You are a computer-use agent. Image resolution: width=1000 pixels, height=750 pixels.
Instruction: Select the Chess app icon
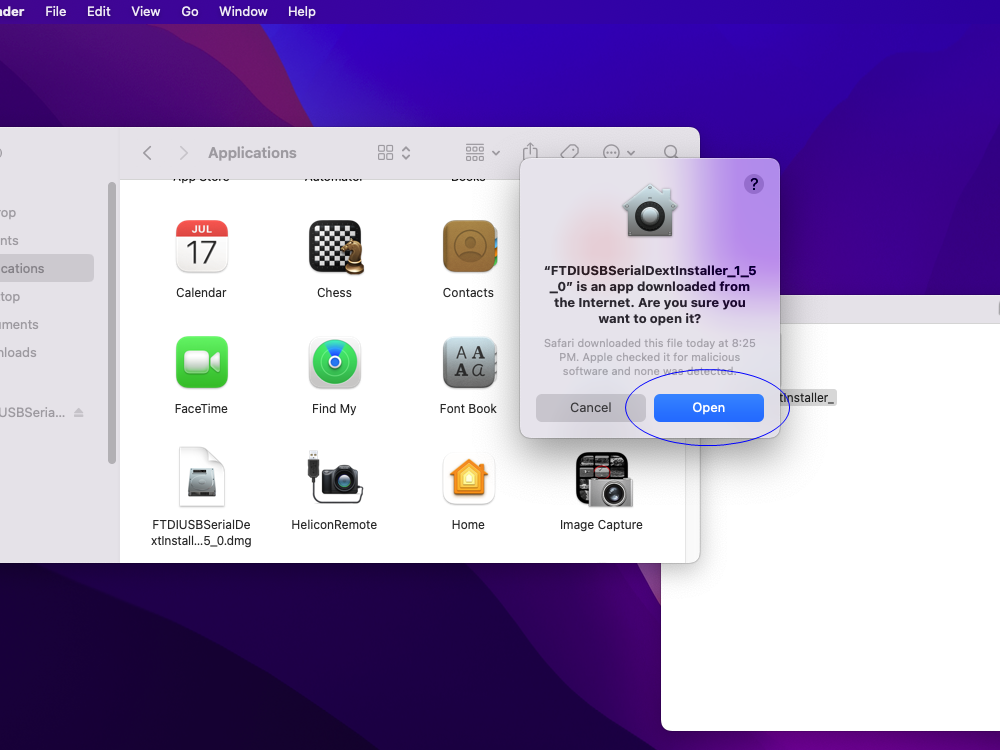tap(335, 247)
